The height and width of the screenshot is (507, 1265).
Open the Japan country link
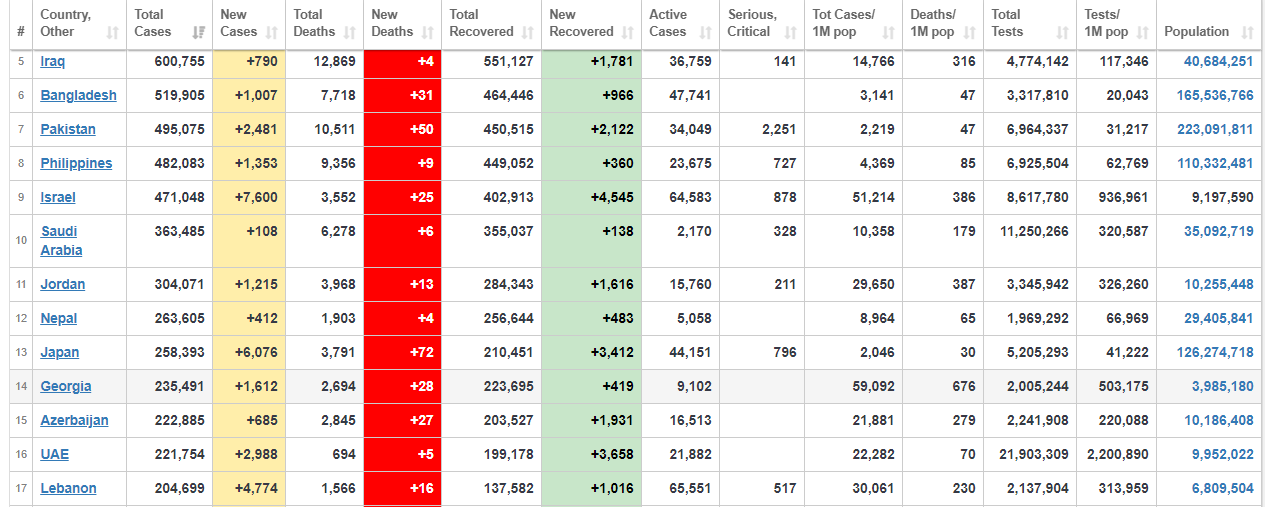[60, 352]
